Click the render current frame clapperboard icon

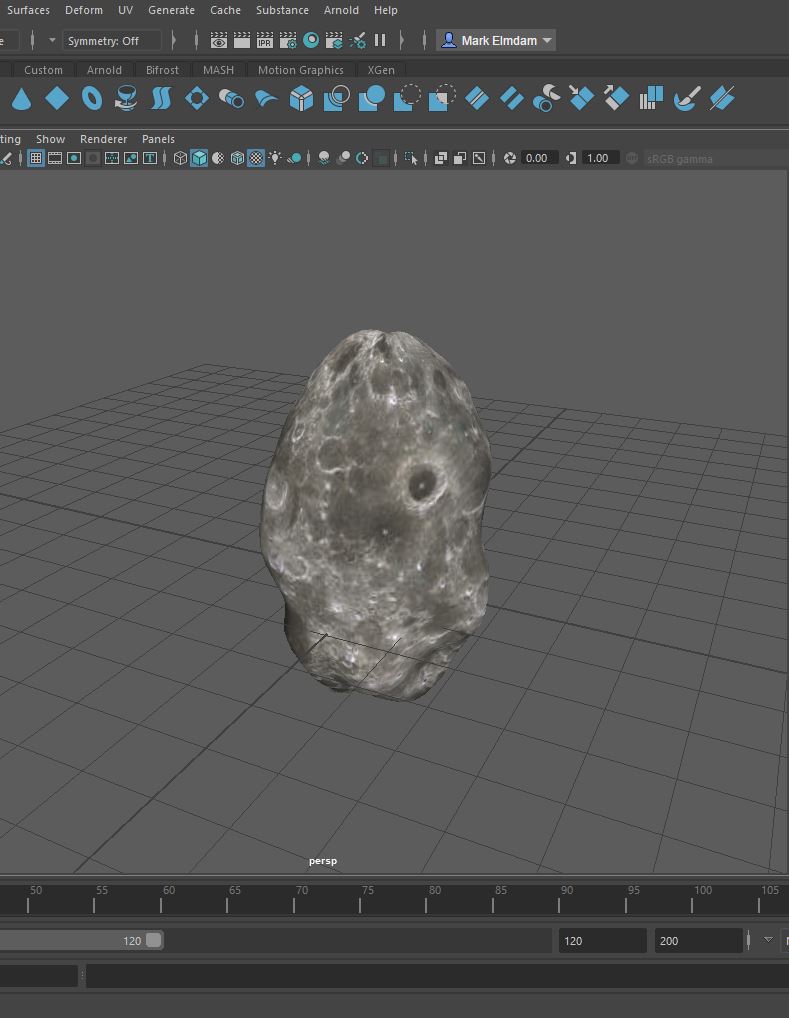pos(241,41)
